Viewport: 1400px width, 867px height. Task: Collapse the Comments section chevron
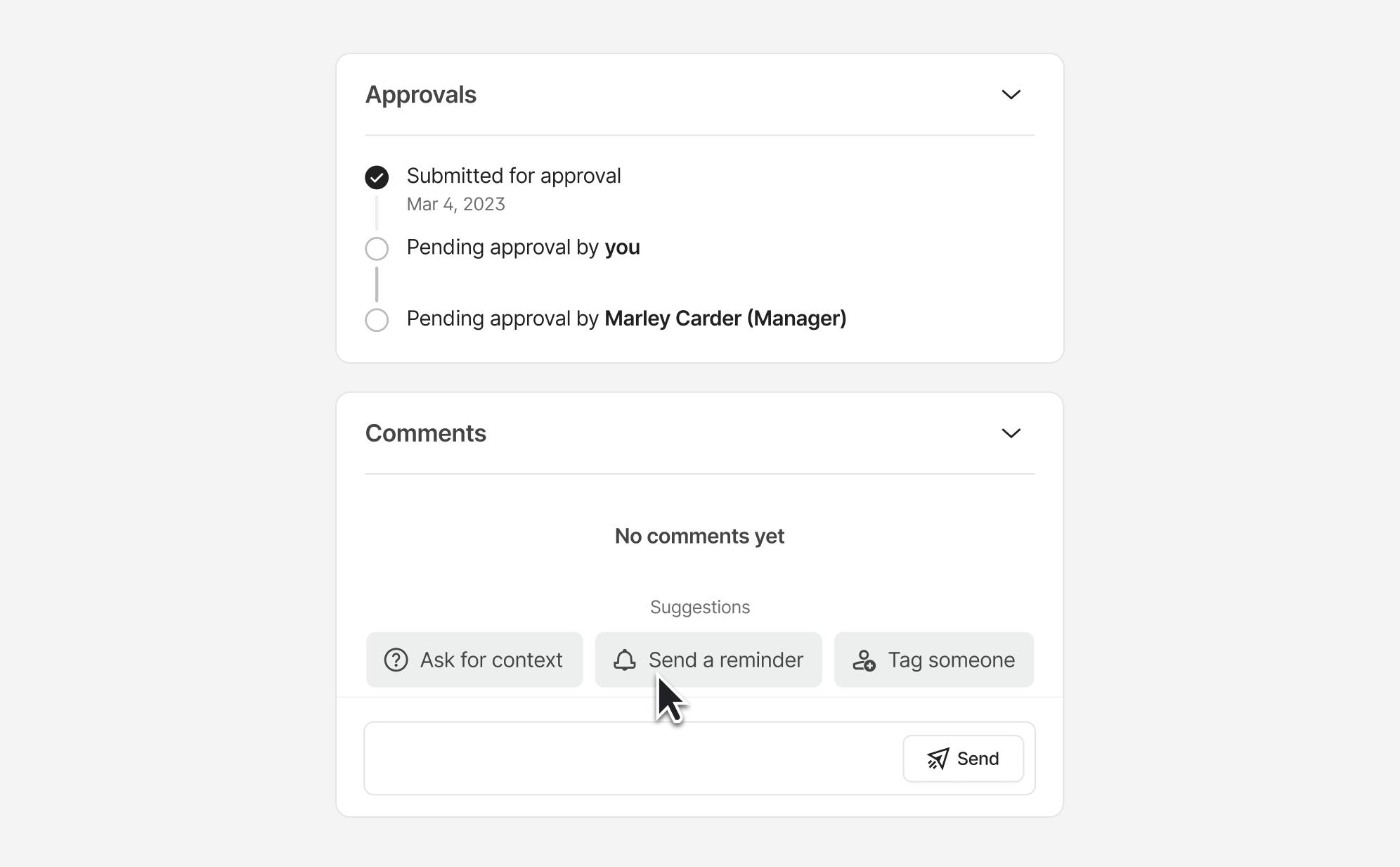click(1011, 433)
